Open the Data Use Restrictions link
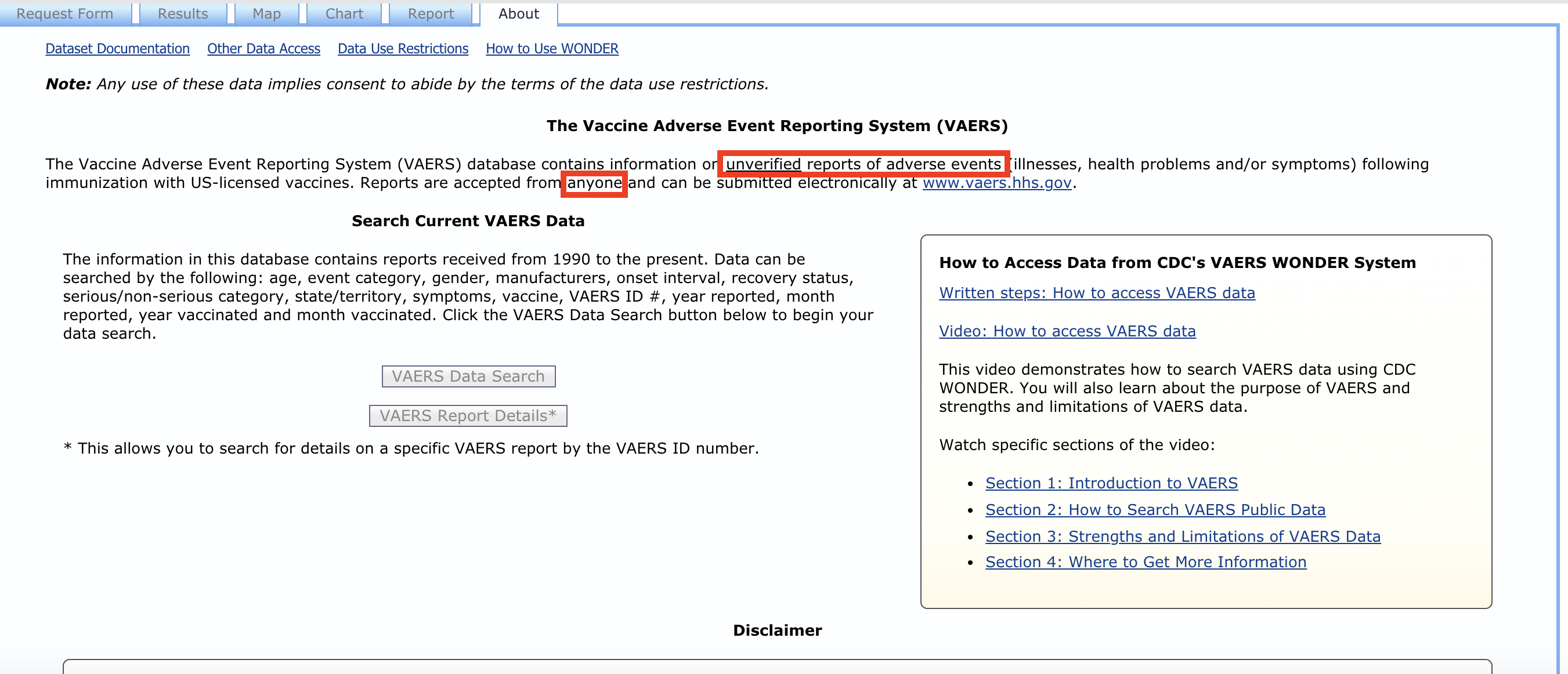The height and width of the screenshot is (674, 1568). tap(402, 49)
